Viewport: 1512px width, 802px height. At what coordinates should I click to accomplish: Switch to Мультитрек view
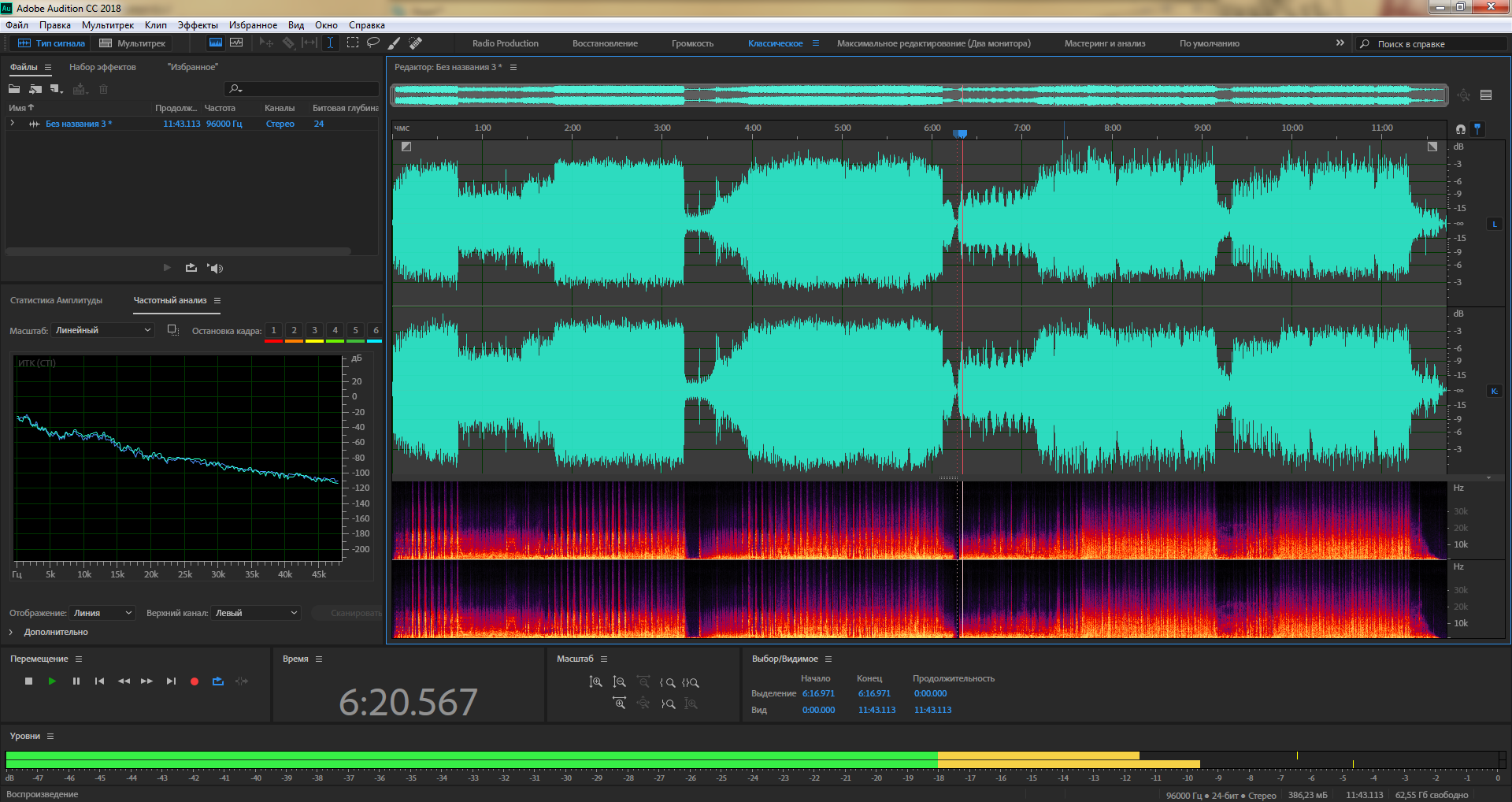point(132,43)
